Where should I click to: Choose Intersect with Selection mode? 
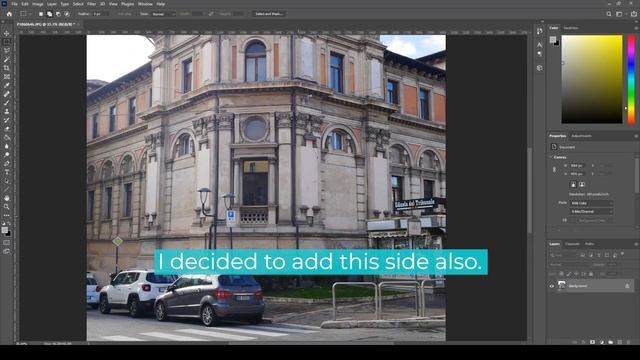click(67, 14)
